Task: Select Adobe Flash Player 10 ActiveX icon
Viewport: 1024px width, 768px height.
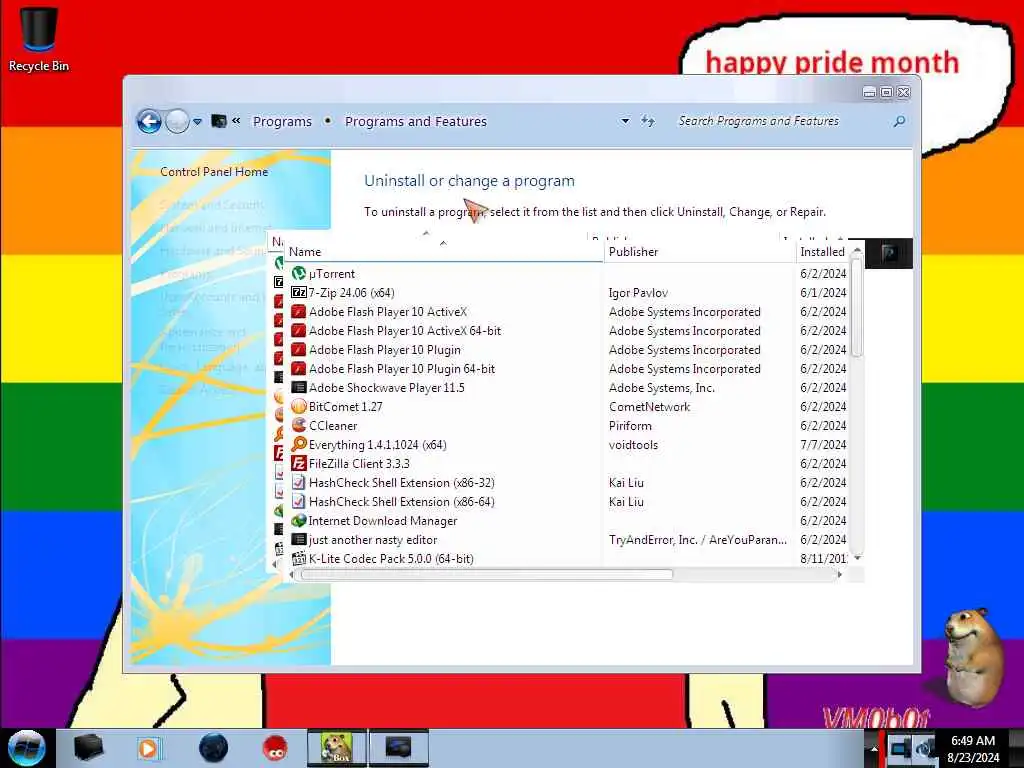Action: (x=299, y=312)
